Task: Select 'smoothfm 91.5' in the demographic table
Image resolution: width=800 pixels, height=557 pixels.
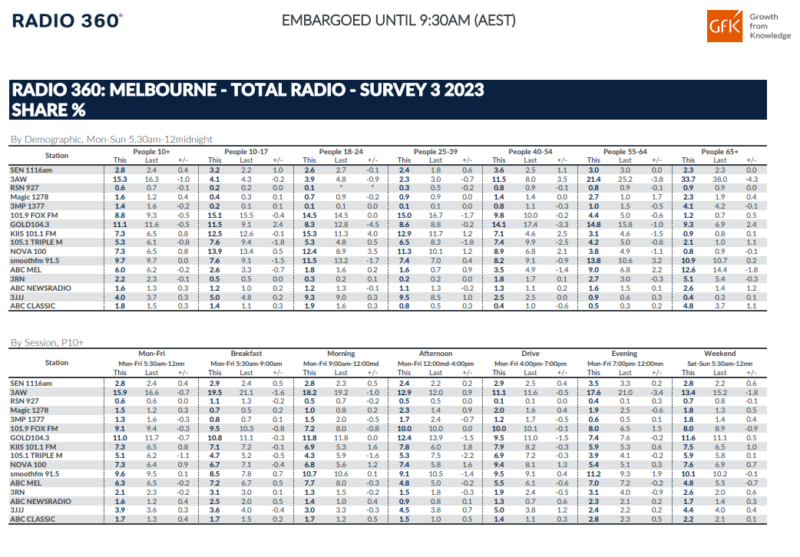Action: [x=35, y=261]
